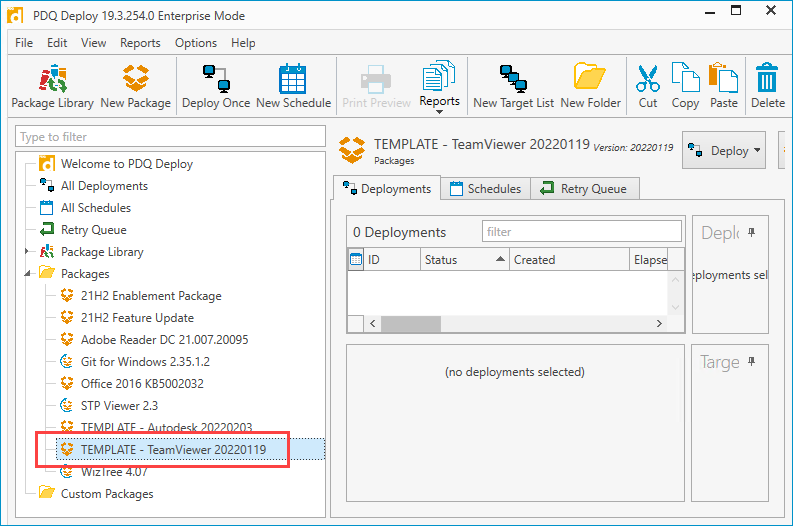Select TEMPLATE - TeamViewer 20220119 package
This screenshot has width=793, height=526.
point(173,450)
